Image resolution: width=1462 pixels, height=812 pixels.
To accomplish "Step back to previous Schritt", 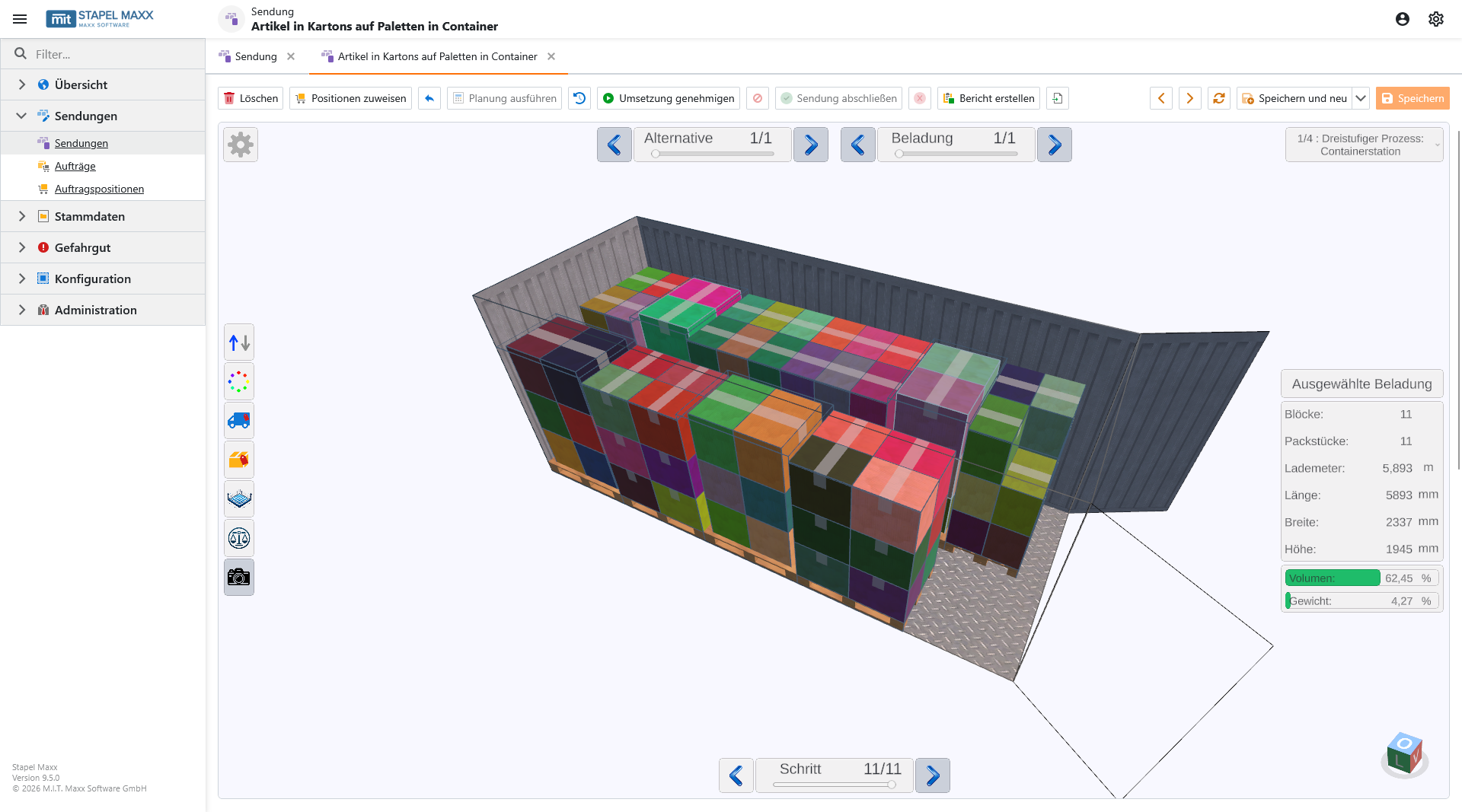I will [x=736, y=775].
